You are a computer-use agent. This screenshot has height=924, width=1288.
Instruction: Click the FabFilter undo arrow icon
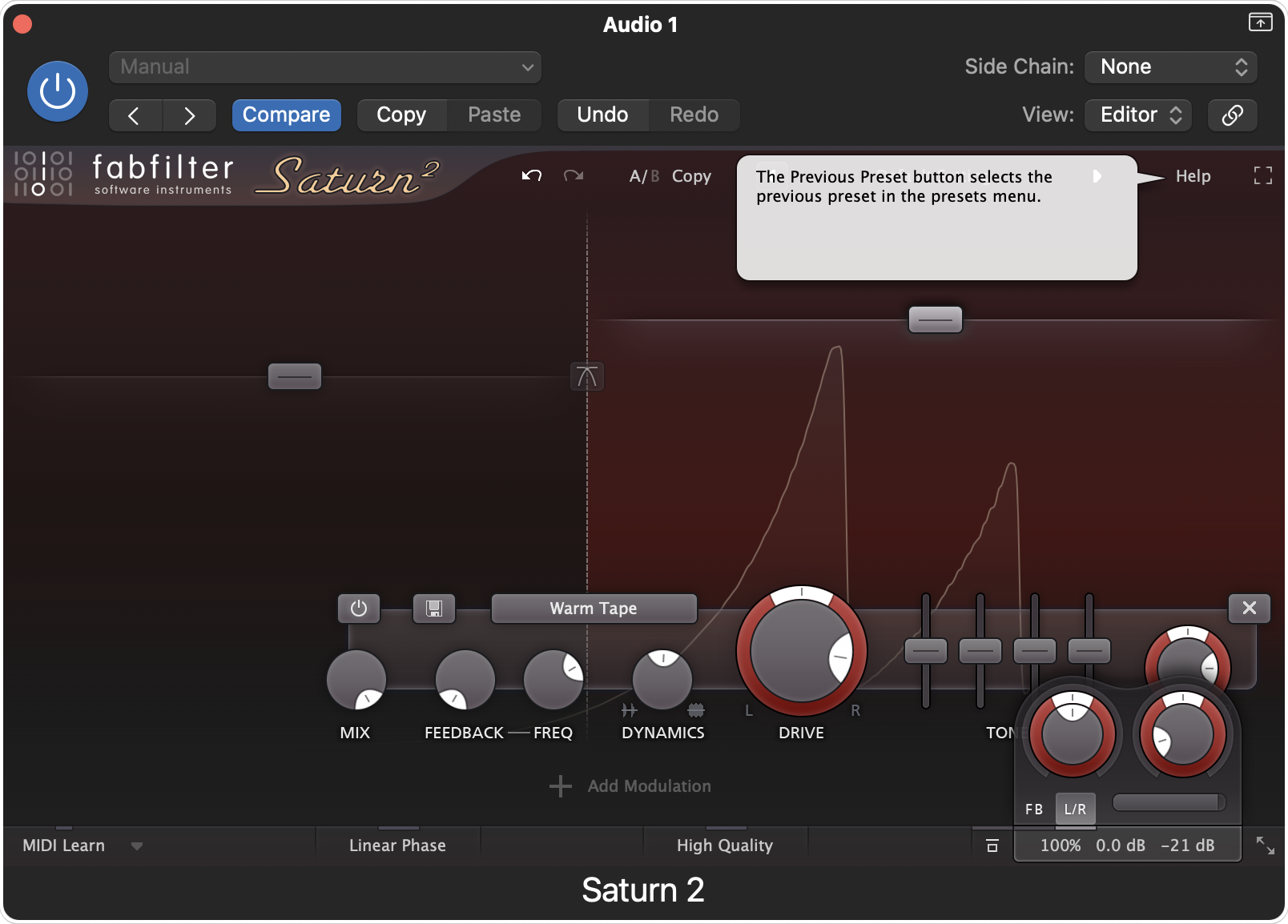pyautogui.click(x=532, y=175)
